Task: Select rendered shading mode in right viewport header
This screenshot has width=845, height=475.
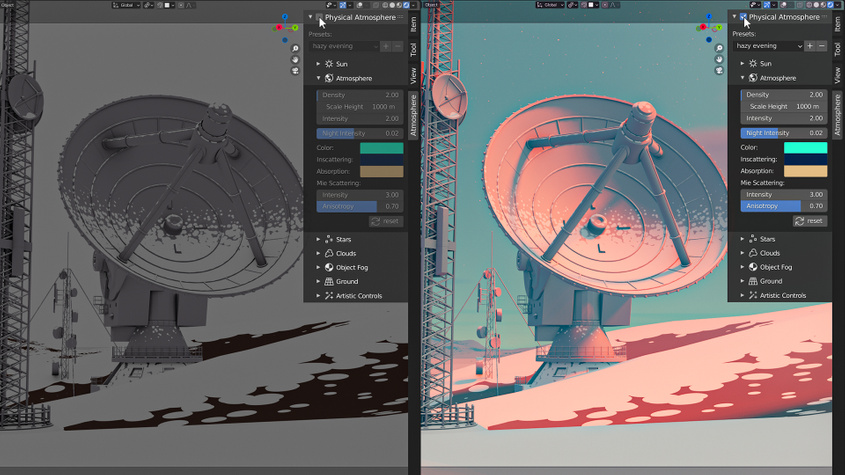Action: tap(830, 5)
